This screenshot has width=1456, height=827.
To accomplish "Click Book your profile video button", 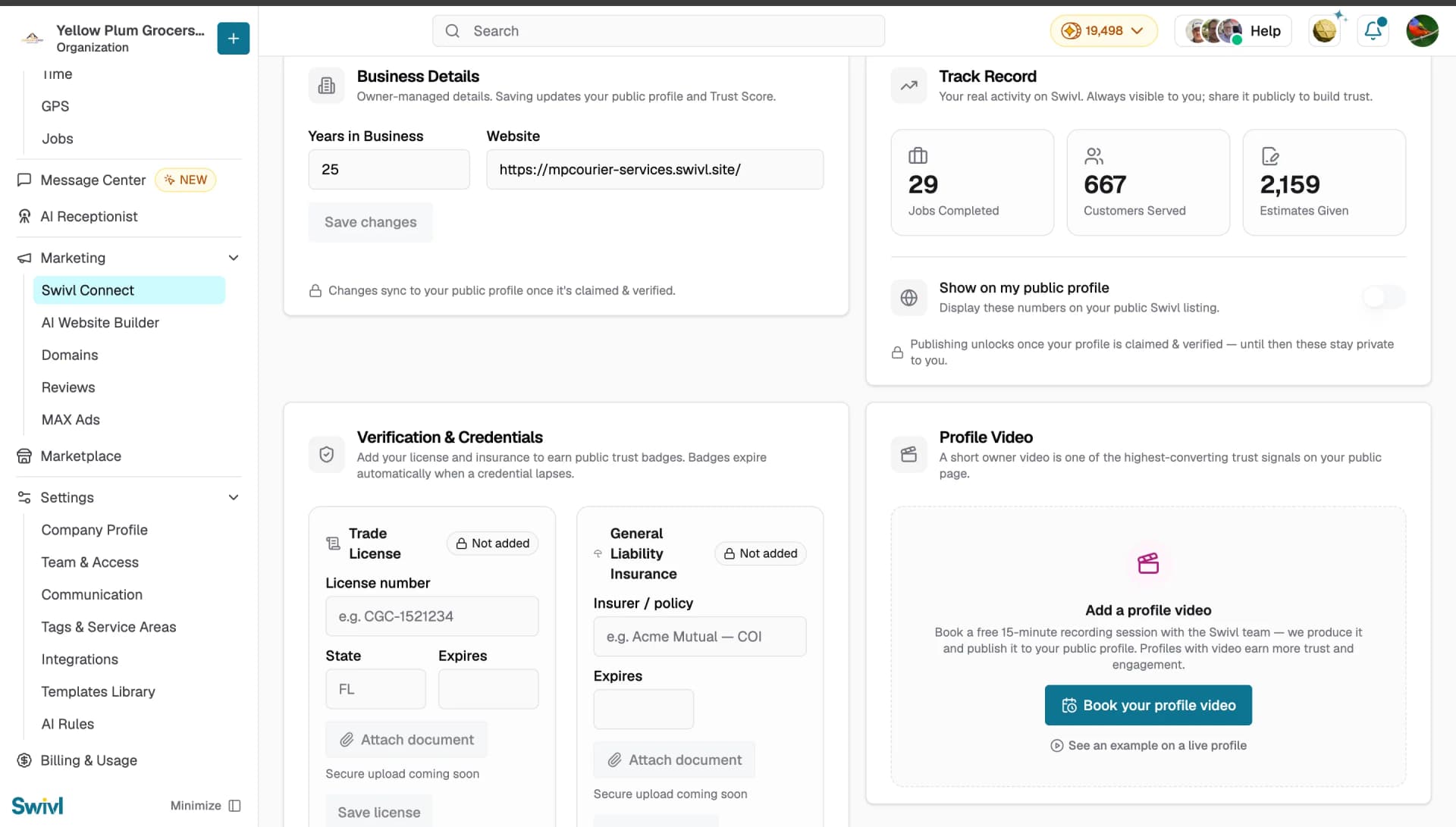I will [1148, 705].
